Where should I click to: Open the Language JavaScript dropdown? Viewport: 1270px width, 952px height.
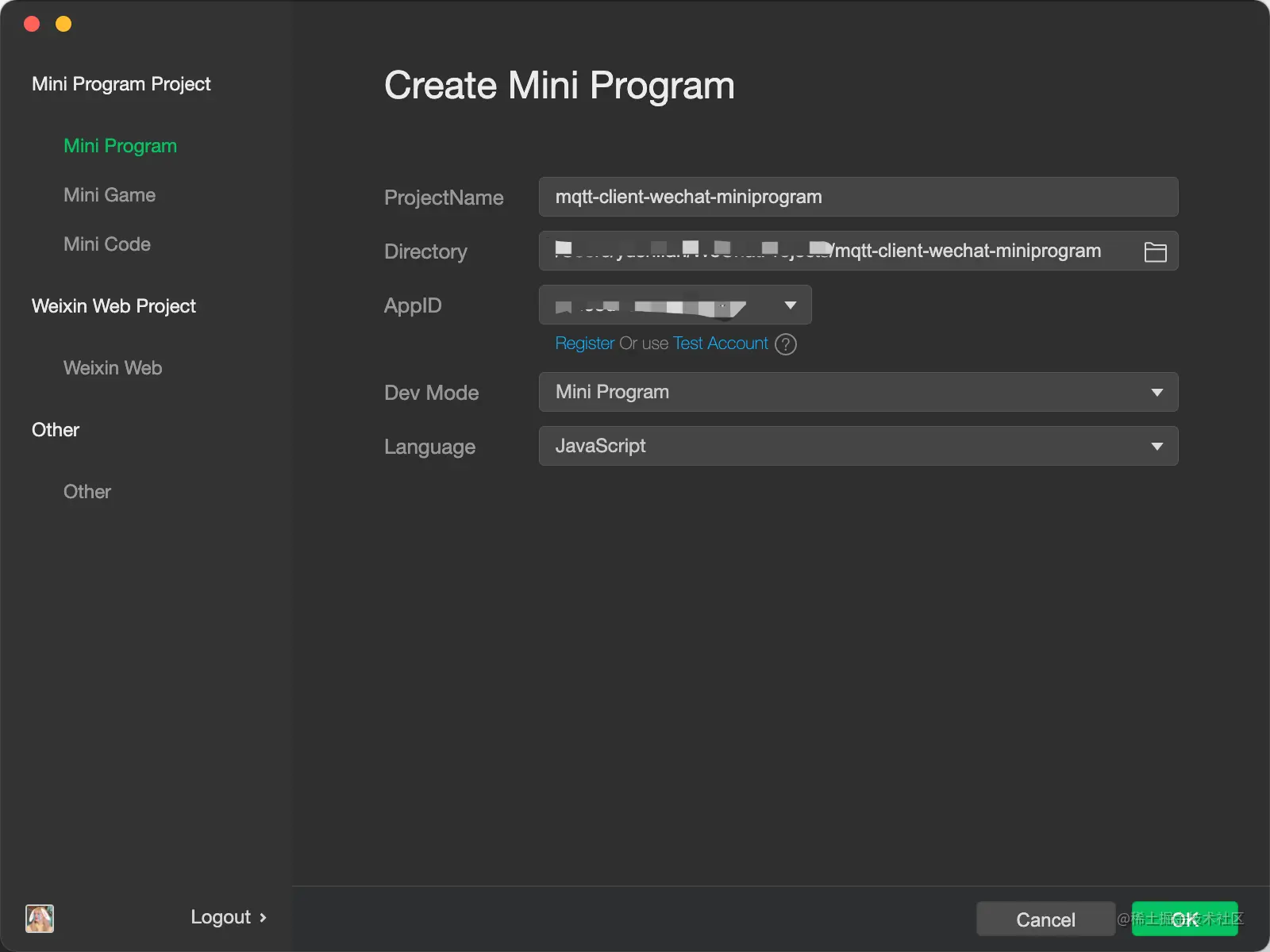click(x=858, y=446)
